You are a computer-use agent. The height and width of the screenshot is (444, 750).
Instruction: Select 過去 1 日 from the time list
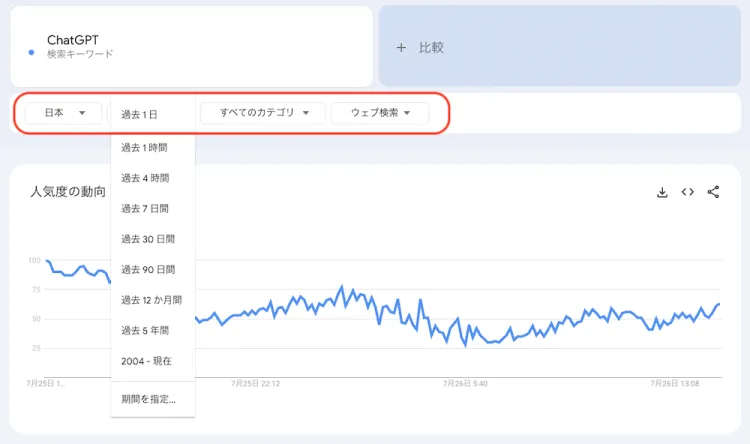(153, 115)
